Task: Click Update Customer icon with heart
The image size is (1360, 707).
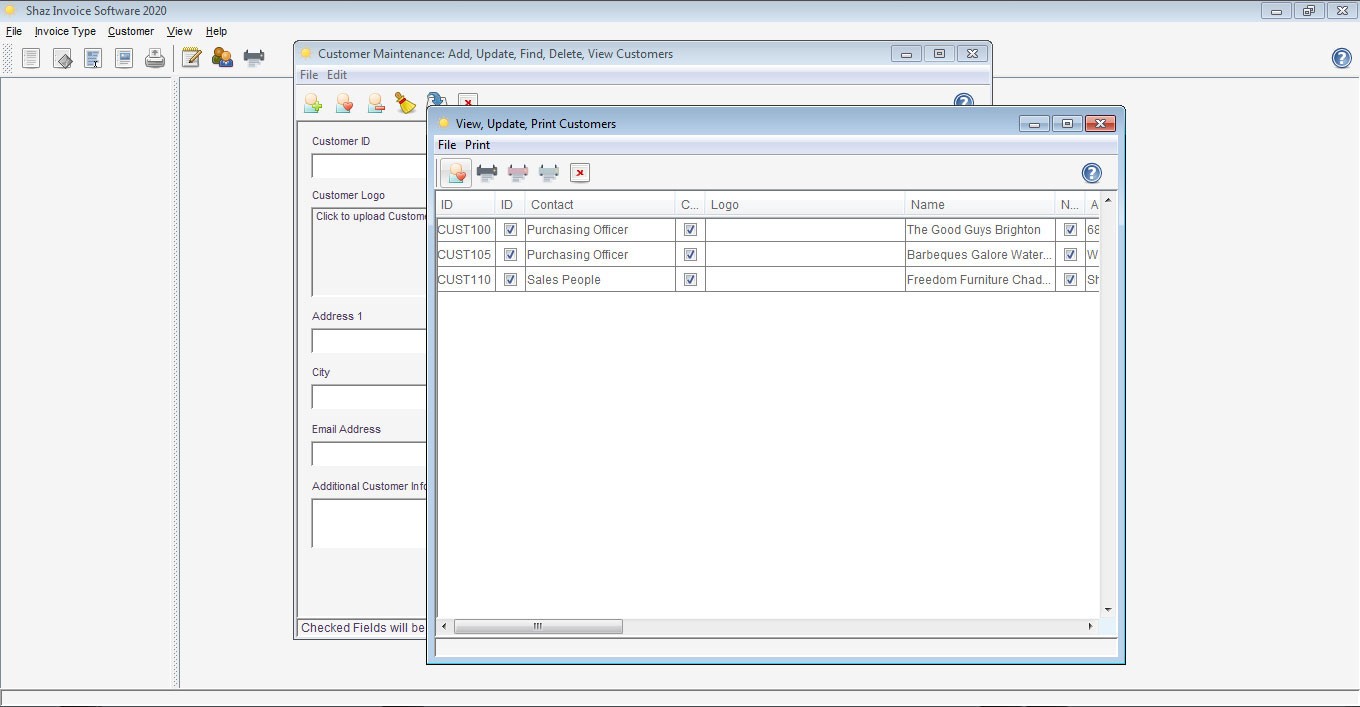Action: tap(344, 103)
